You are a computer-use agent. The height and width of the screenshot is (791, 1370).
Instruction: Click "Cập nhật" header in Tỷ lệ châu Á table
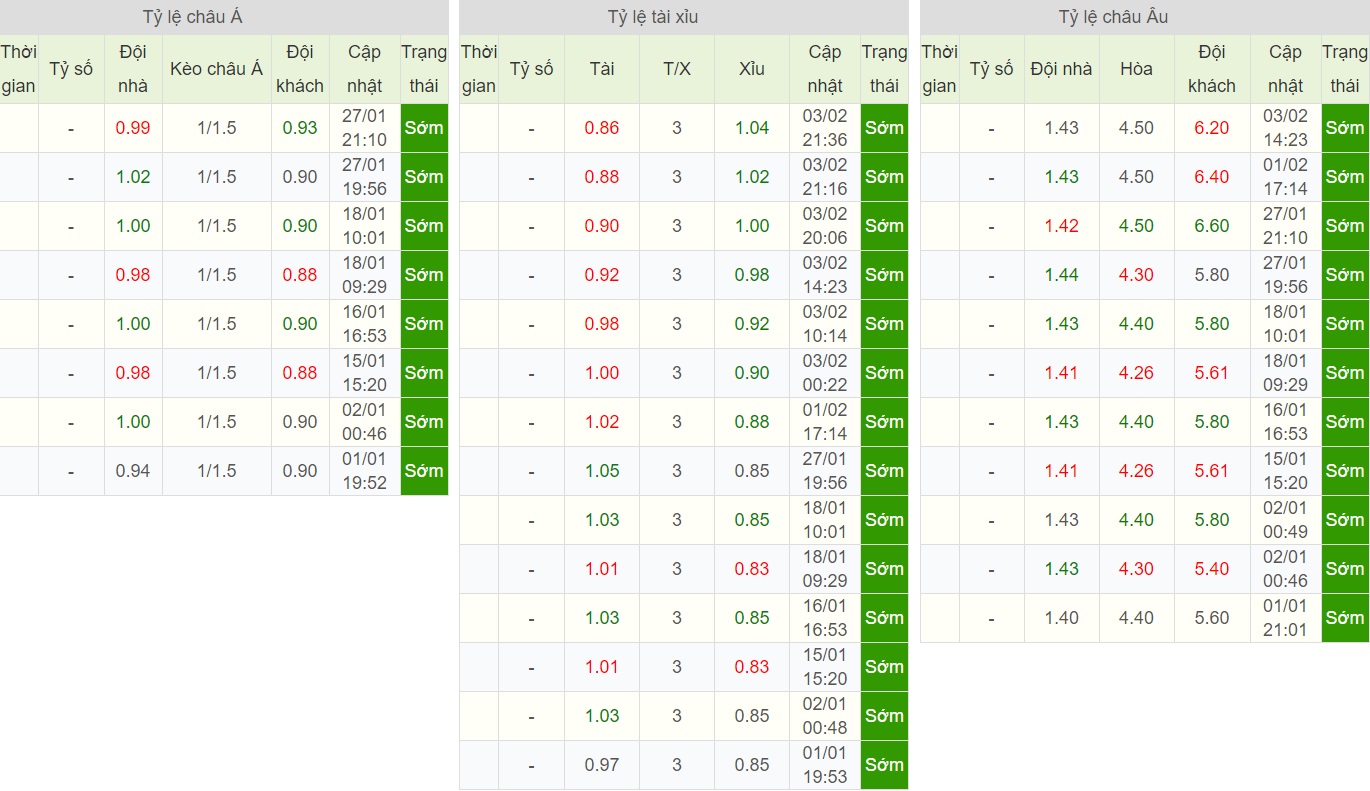(x=365, y=69)
